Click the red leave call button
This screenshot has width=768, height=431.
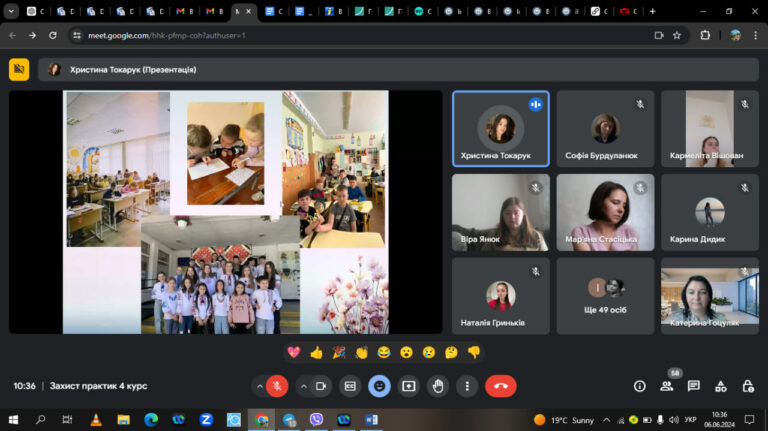coord(500,386)
